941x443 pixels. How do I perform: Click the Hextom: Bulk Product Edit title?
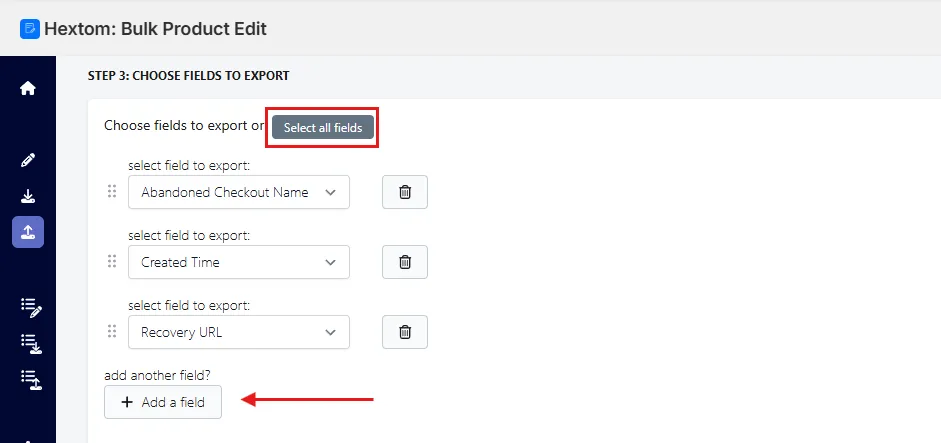[x=155, y=29]
